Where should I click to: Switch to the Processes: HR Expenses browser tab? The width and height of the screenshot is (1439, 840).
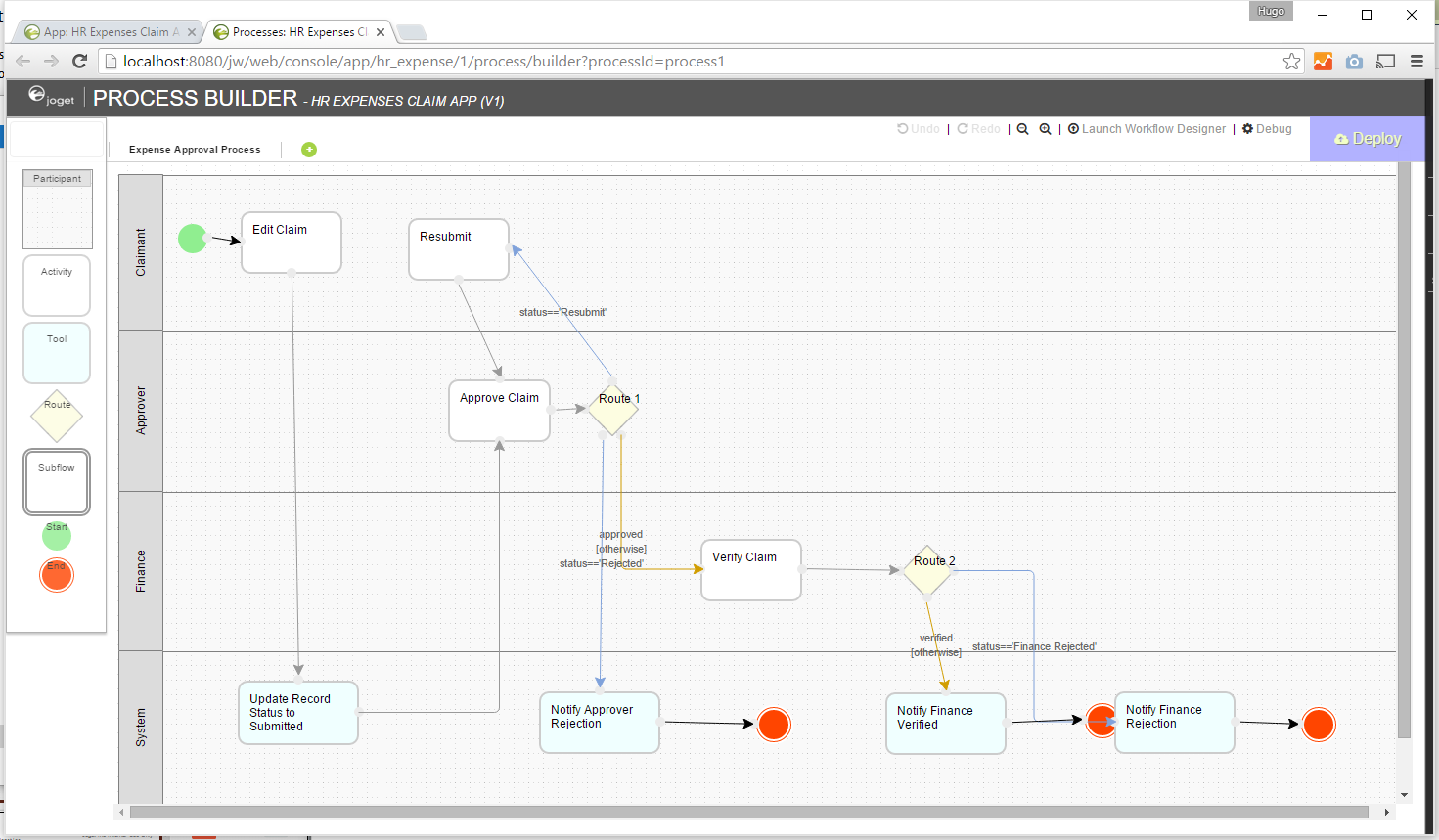coord(299,32)
